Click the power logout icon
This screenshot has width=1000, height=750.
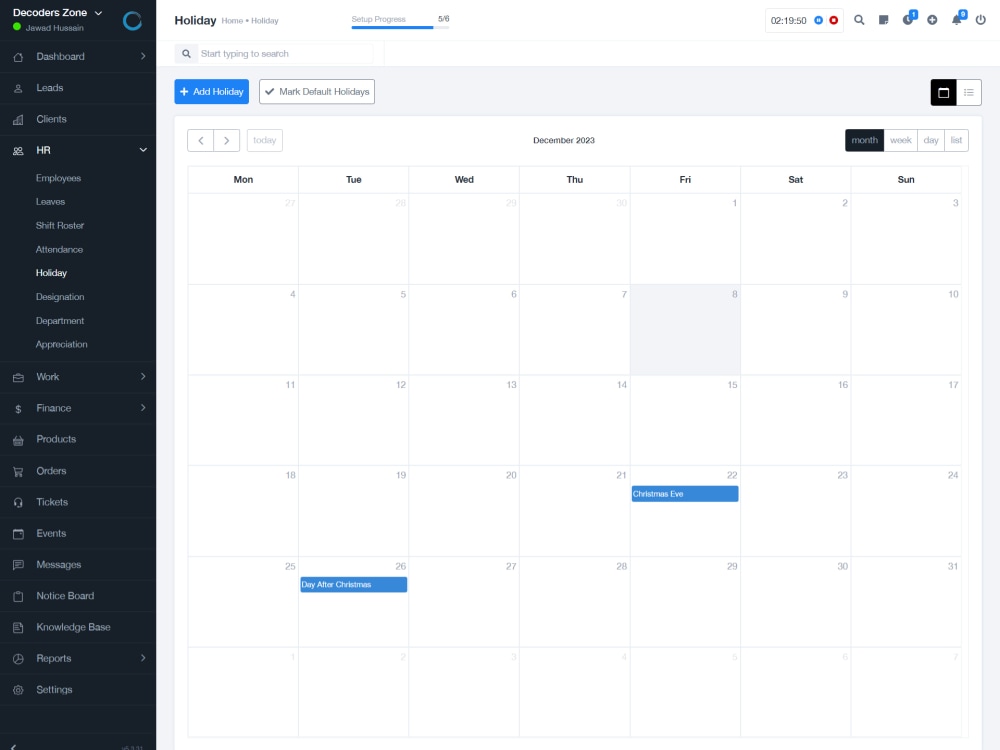pyautogui.click(x=981, y=20)
